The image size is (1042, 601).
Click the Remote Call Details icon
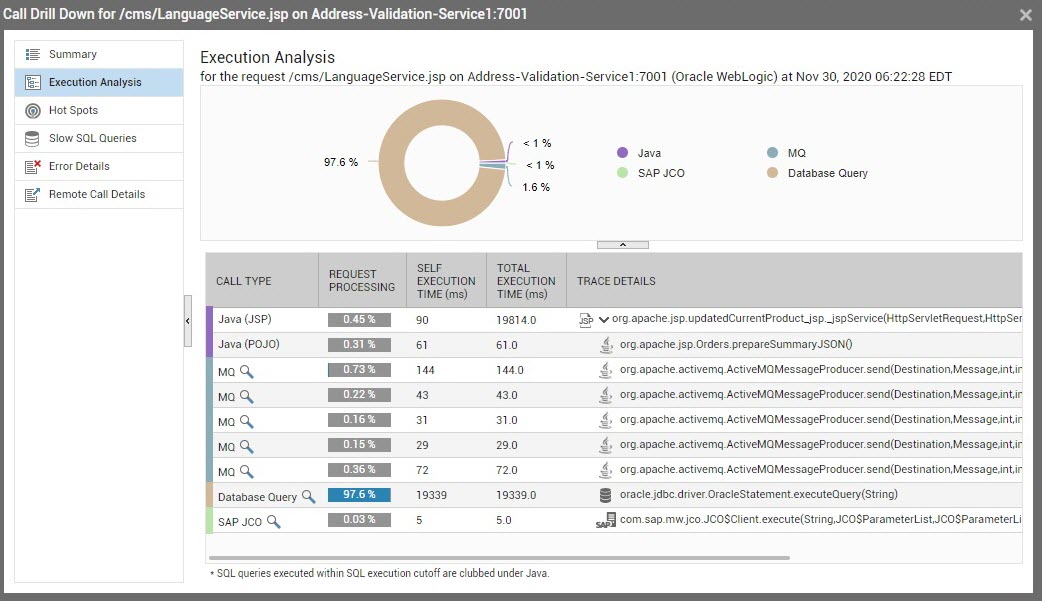[x=33, y=194]
